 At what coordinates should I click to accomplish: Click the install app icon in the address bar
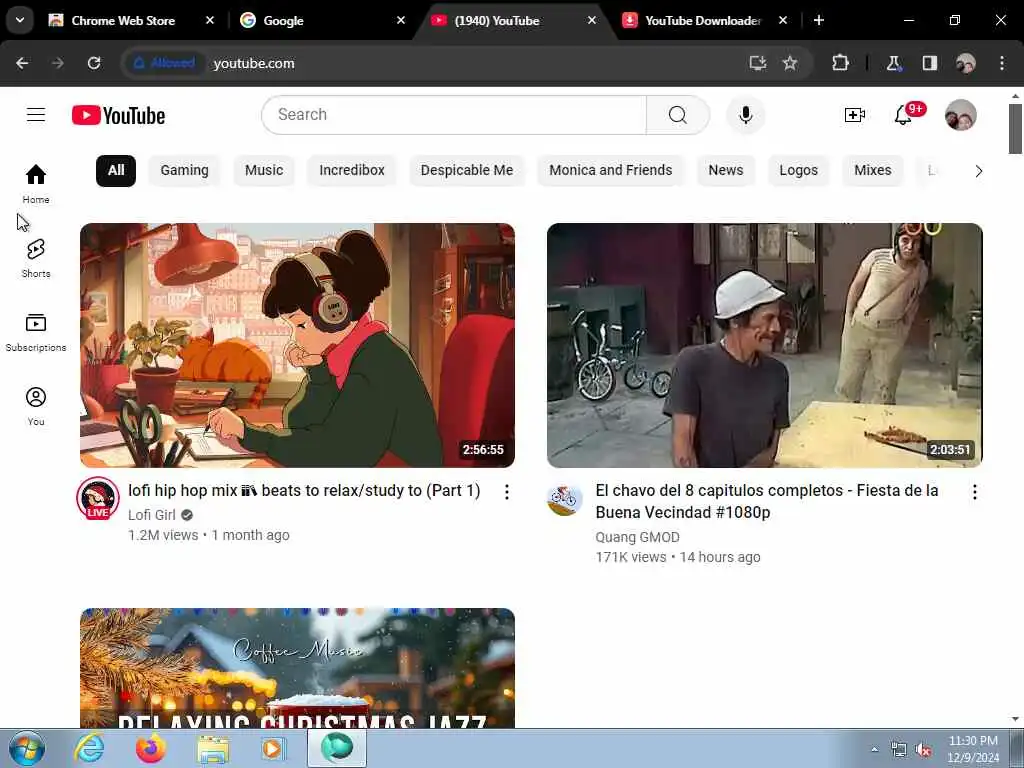click(758, 63)
